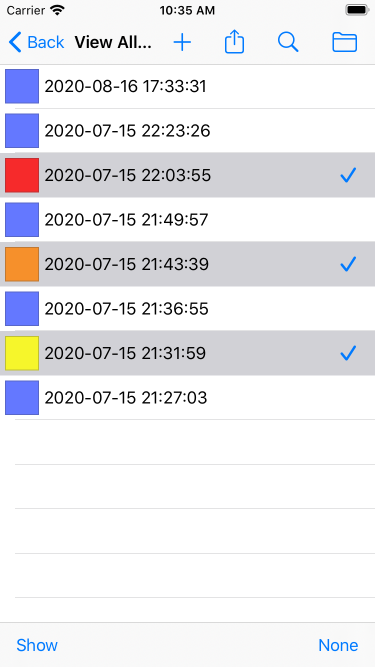The width and height of the screenshot is (375, 667).
Task: Select the yellow color swatch
Action: 22,353
